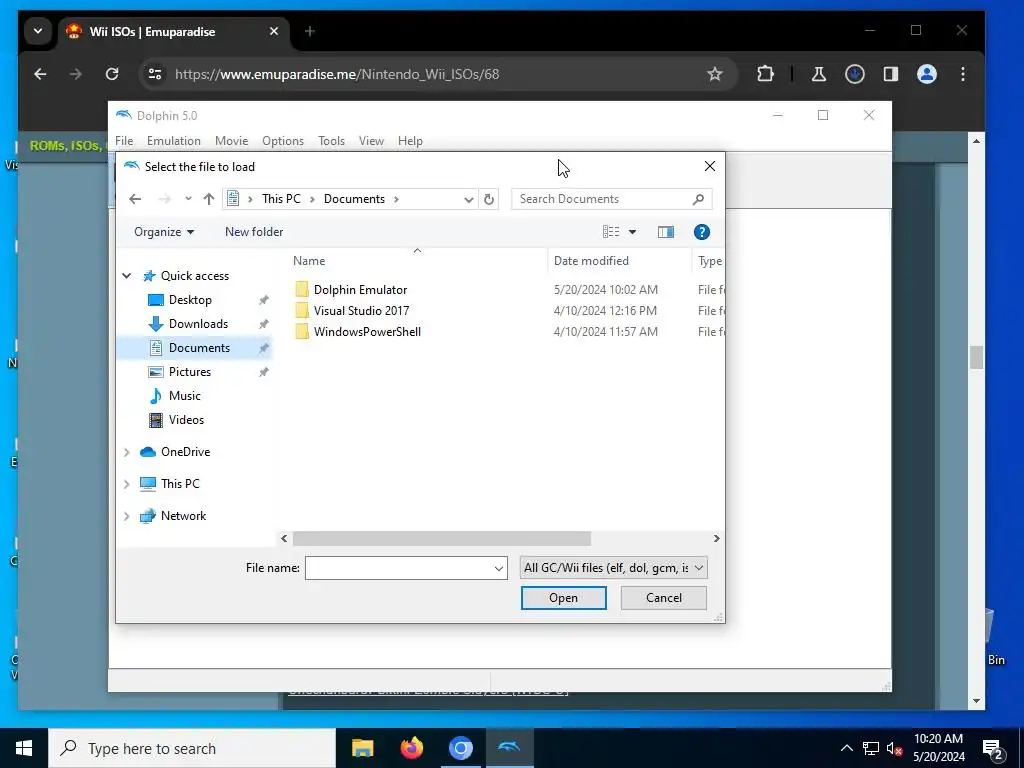Screen dimensions: 1024x768
Task: Click the File name input field
Action: coord(398,568)
